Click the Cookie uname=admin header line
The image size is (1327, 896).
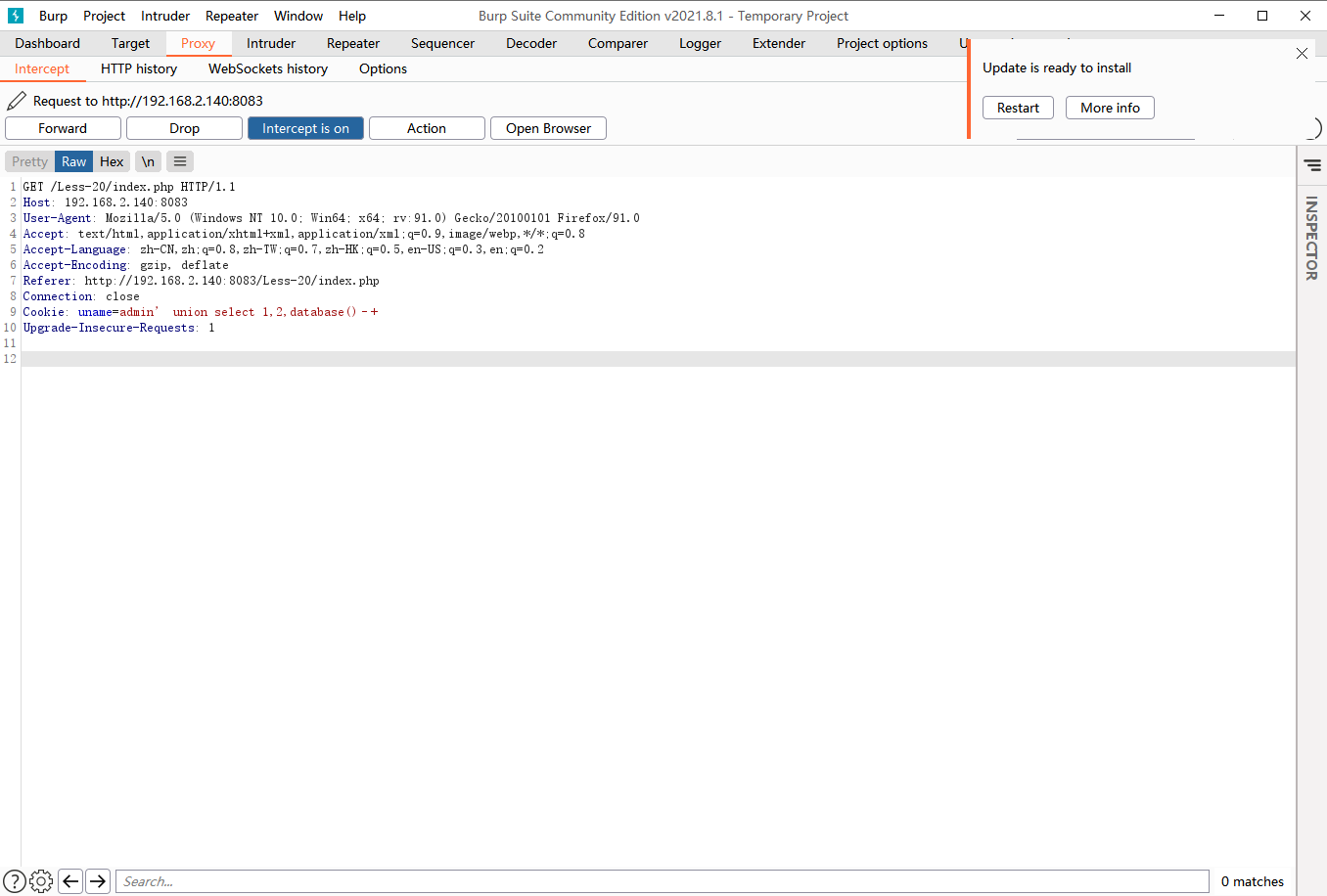pos(201,312)
